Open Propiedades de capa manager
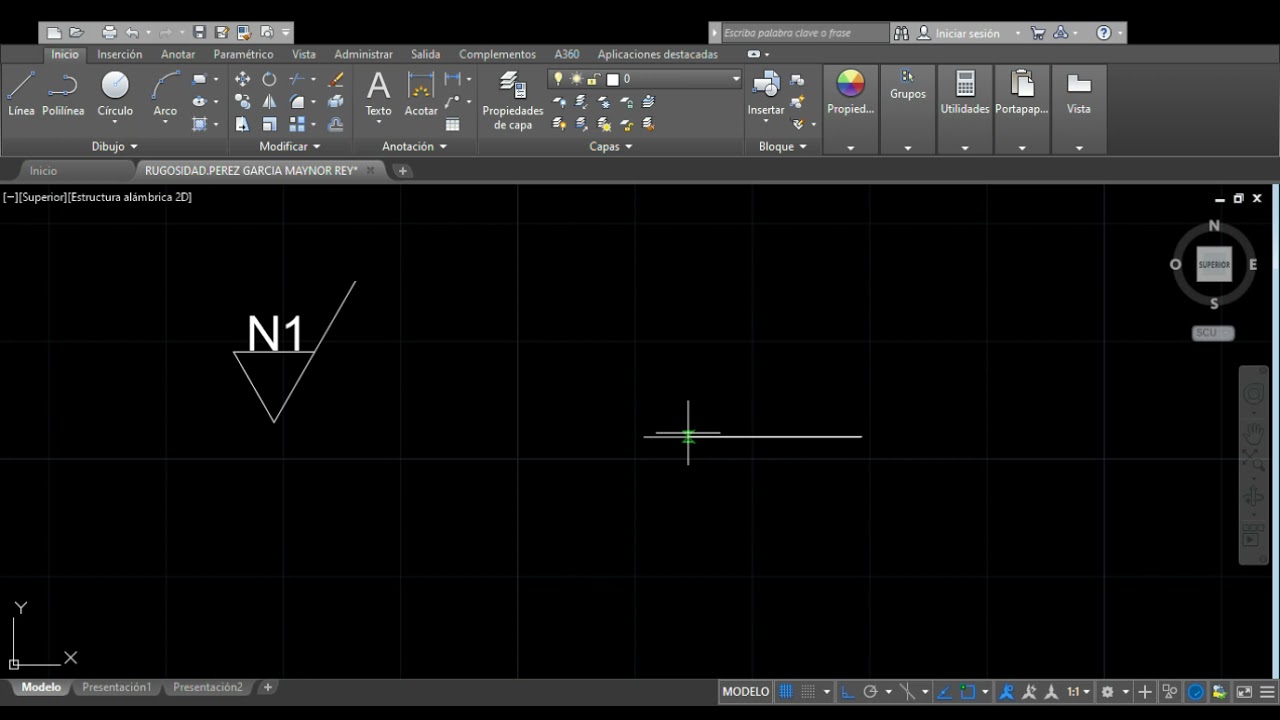Image resolution: width=1280 pixels, height=720 pixels. [x=512, y=100]
